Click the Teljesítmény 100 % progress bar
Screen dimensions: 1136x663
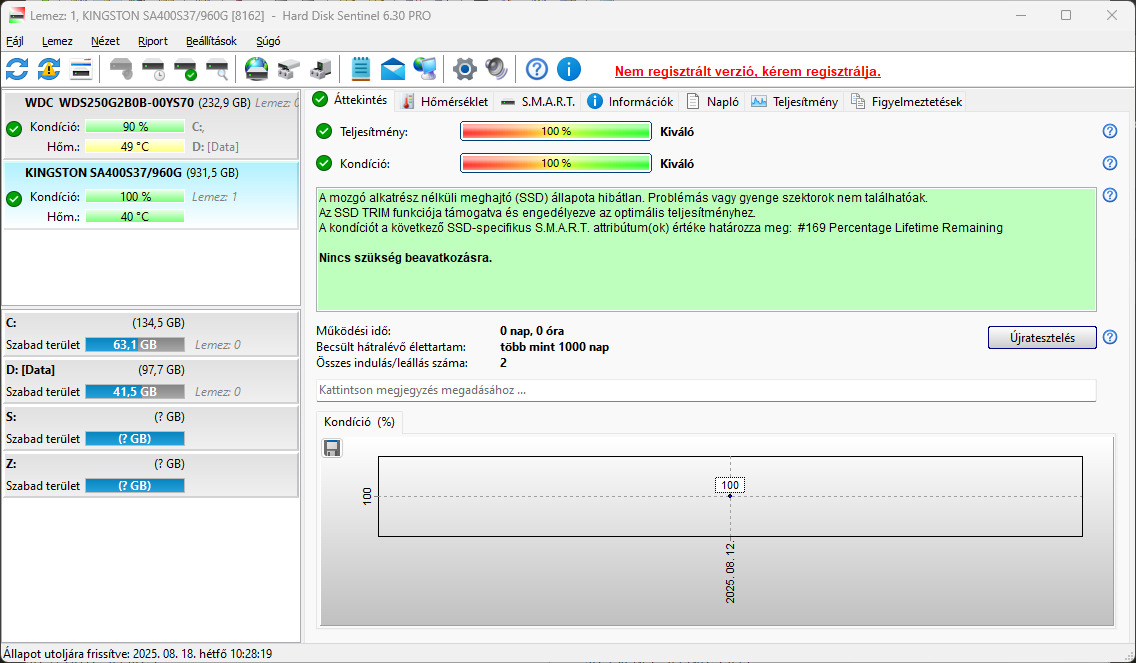[x=556, y=132]
